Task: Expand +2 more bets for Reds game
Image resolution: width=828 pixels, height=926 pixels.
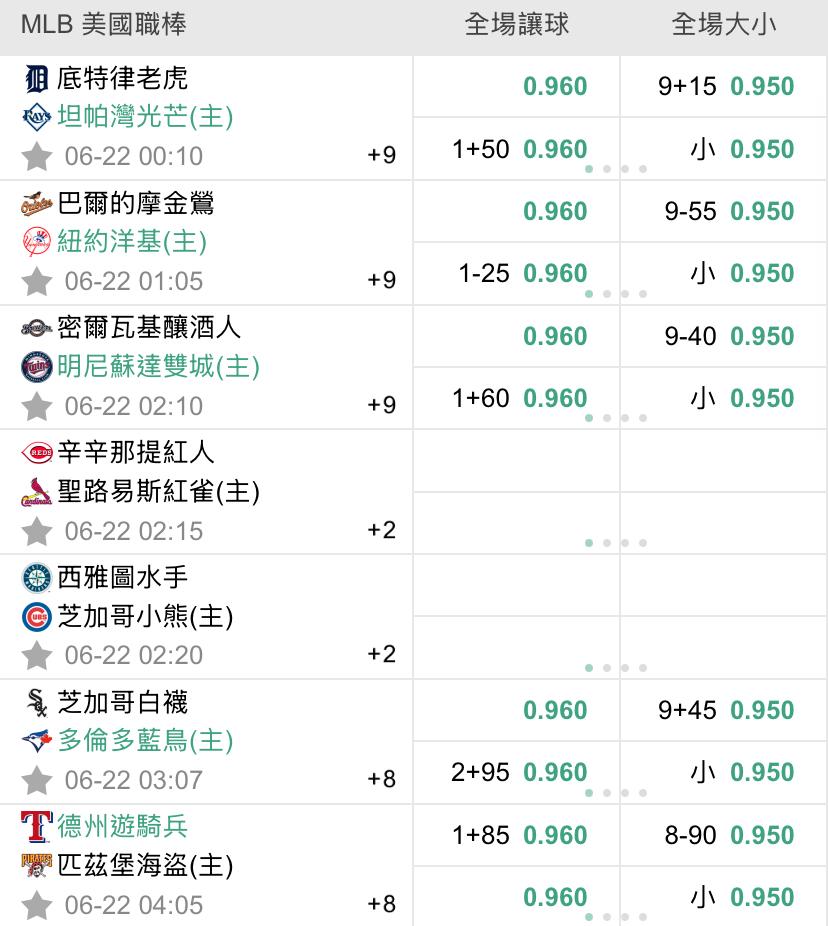Action: click(x=382, y=530)
